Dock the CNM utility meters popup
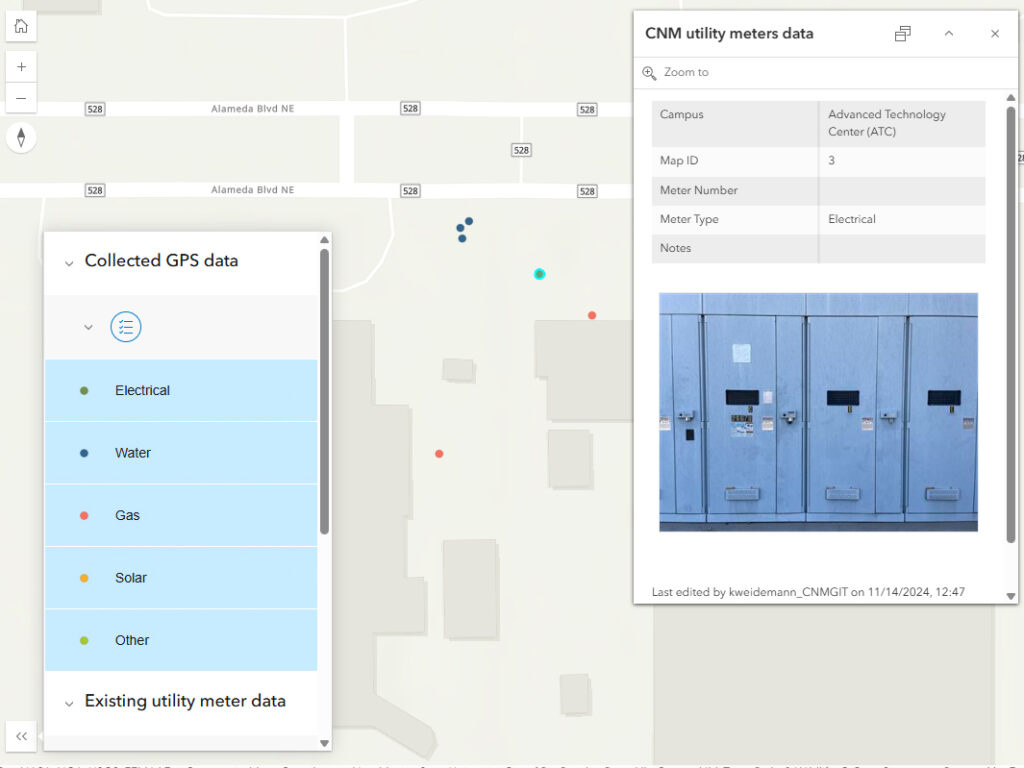Image resolution: width=1024 pixels, height=768 pixels. (x=902, y=34)
